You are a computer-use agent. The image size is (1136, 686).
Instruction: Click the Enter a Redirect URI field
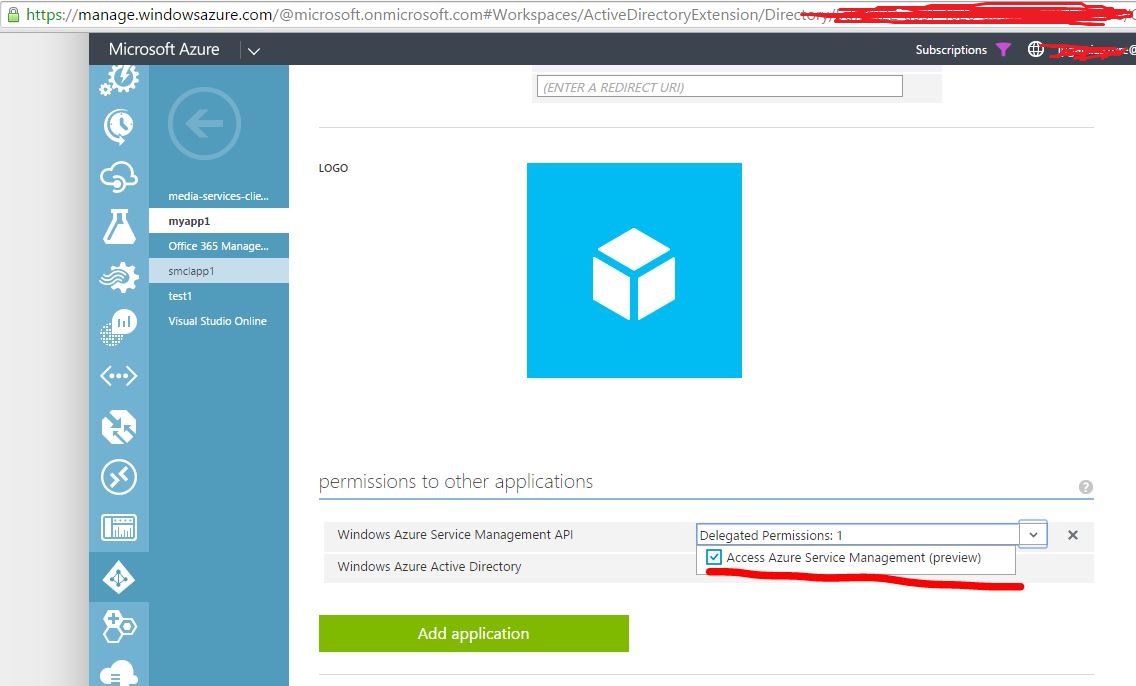(719, 87)
